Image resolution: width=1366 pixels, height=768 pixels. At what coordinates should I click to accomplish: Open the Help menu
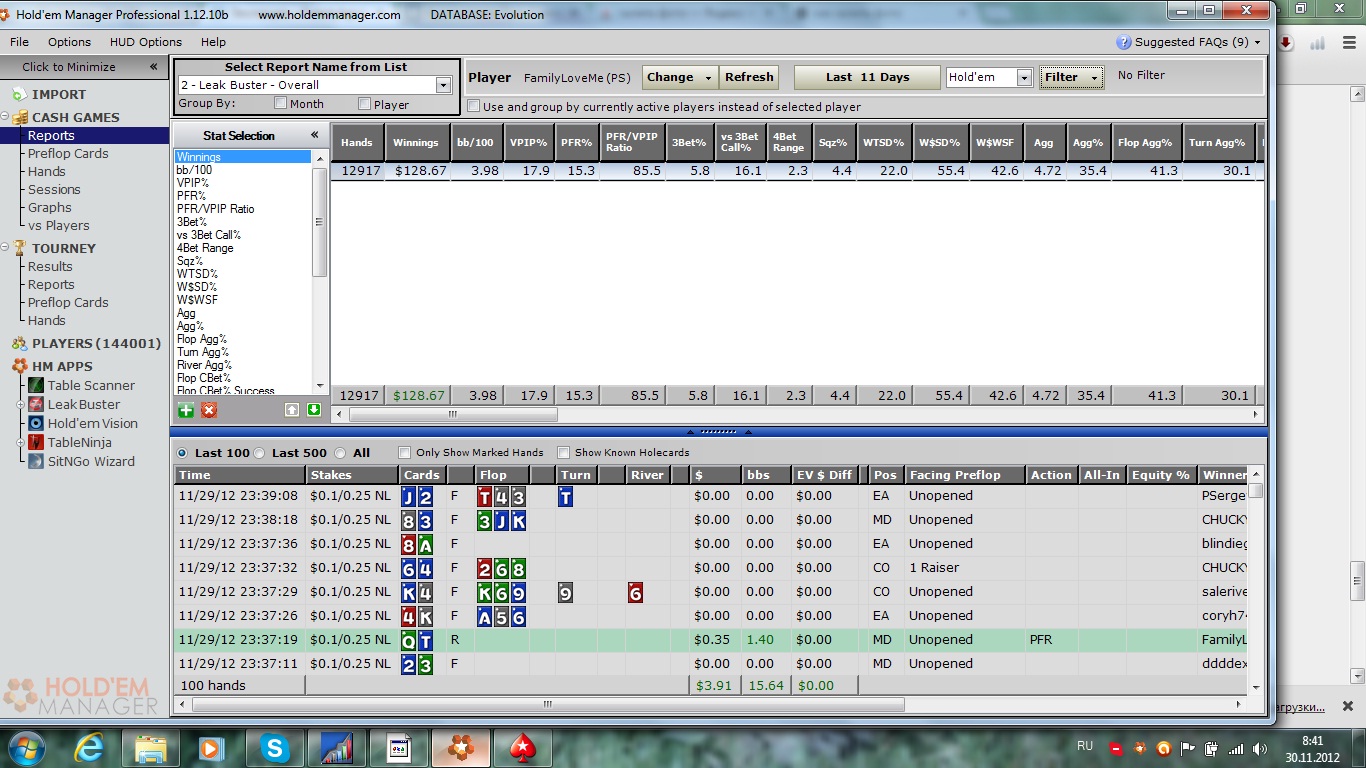point(213,42)
